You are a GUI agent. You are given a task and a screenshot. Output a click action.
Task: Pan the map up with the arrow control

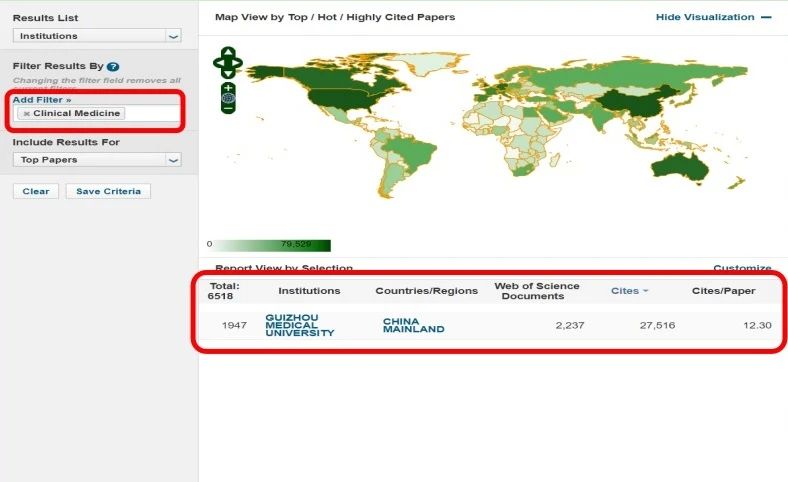228,52
